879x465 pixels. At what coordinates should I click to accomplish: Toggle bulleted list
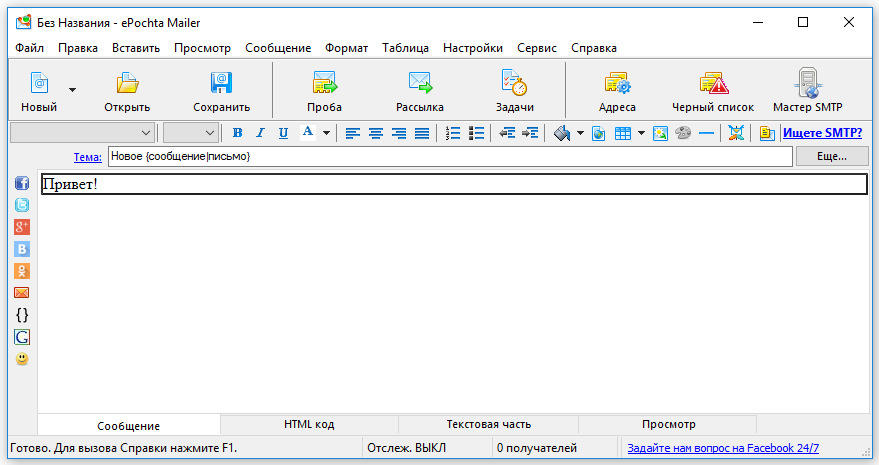coord(476,133)
